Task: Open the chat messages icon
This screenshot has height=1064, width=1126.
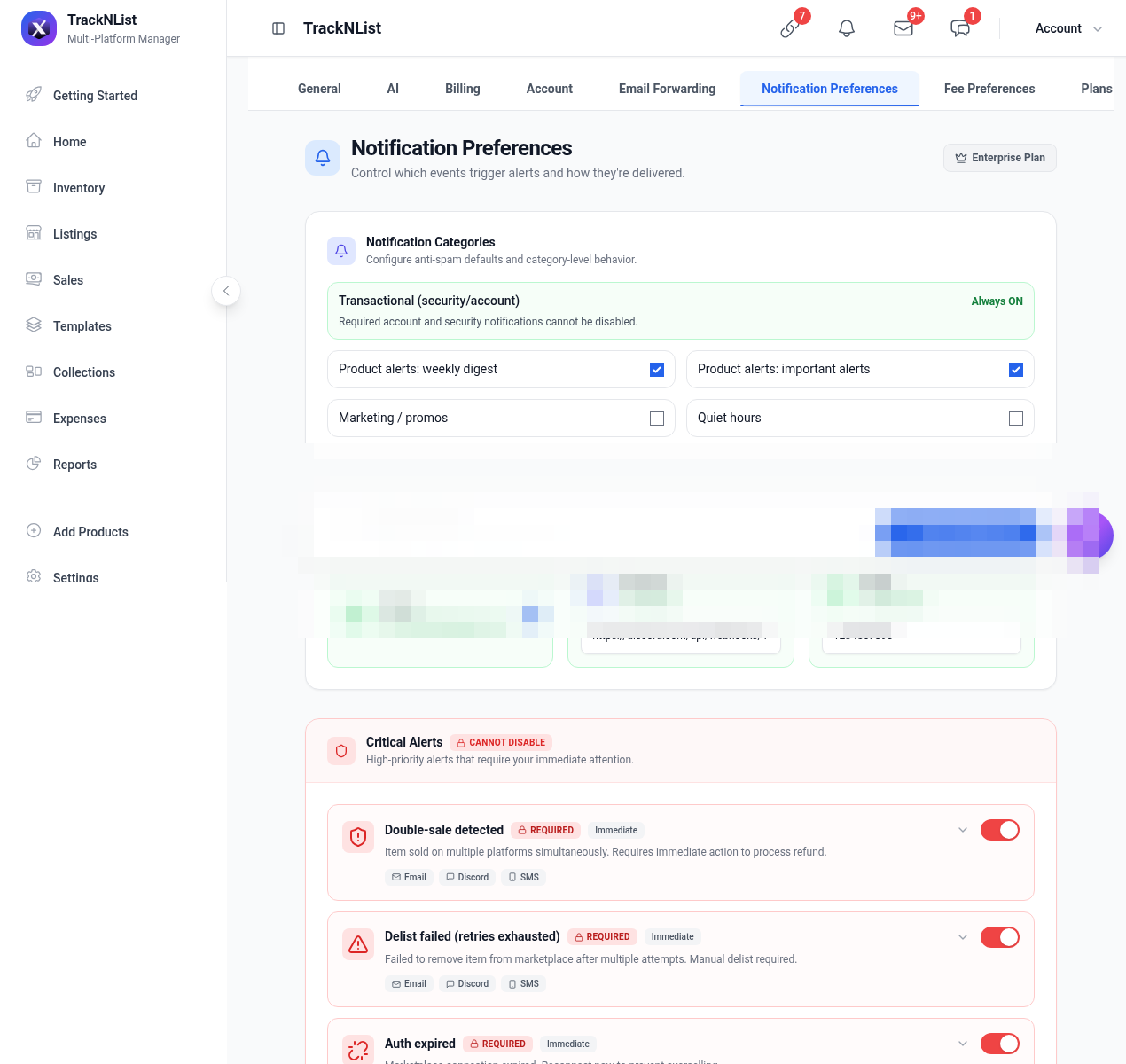Action: (960, 28)
